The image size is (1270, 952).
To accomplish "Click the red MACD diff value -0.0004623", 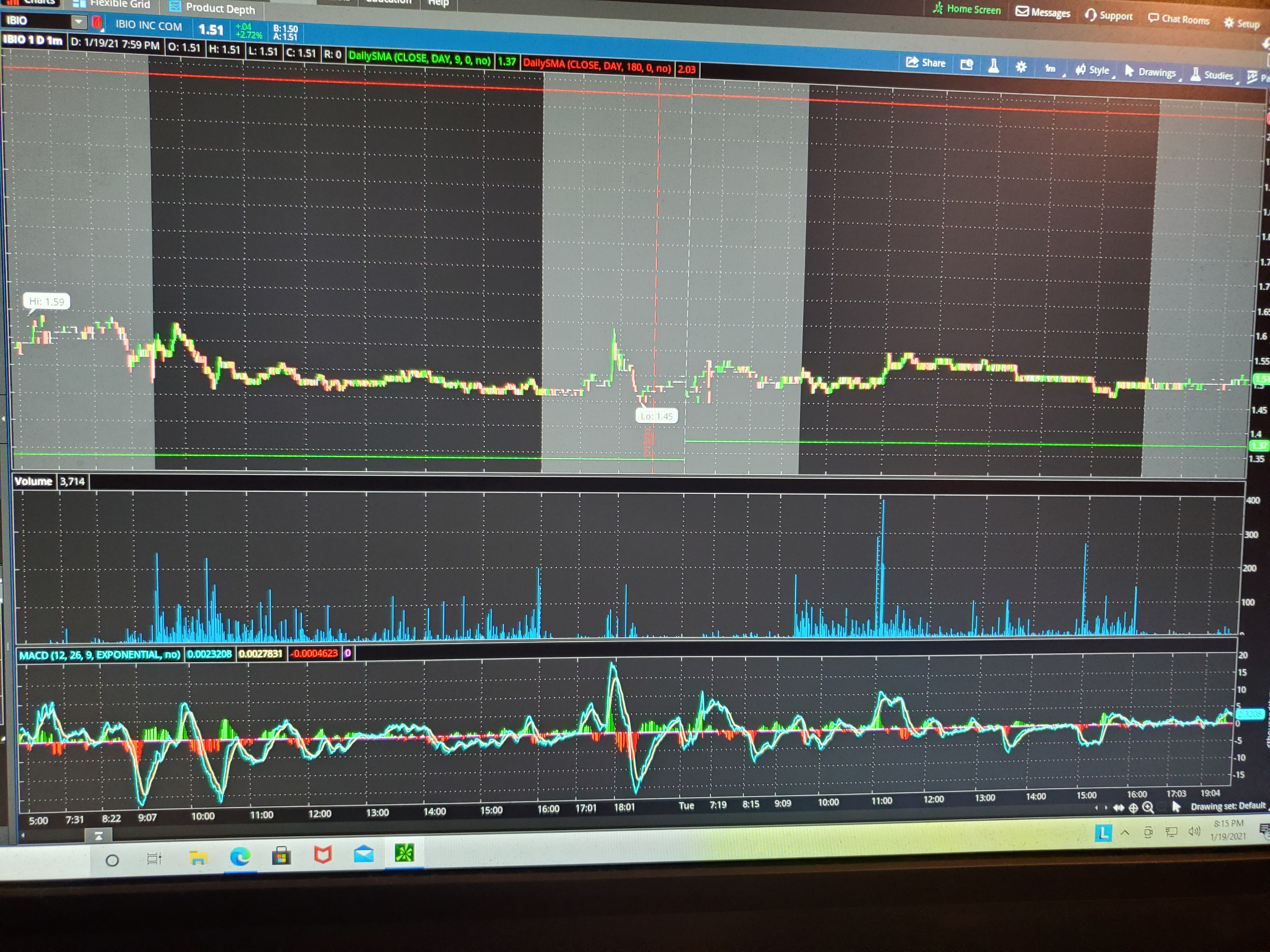I will (315, 653).
